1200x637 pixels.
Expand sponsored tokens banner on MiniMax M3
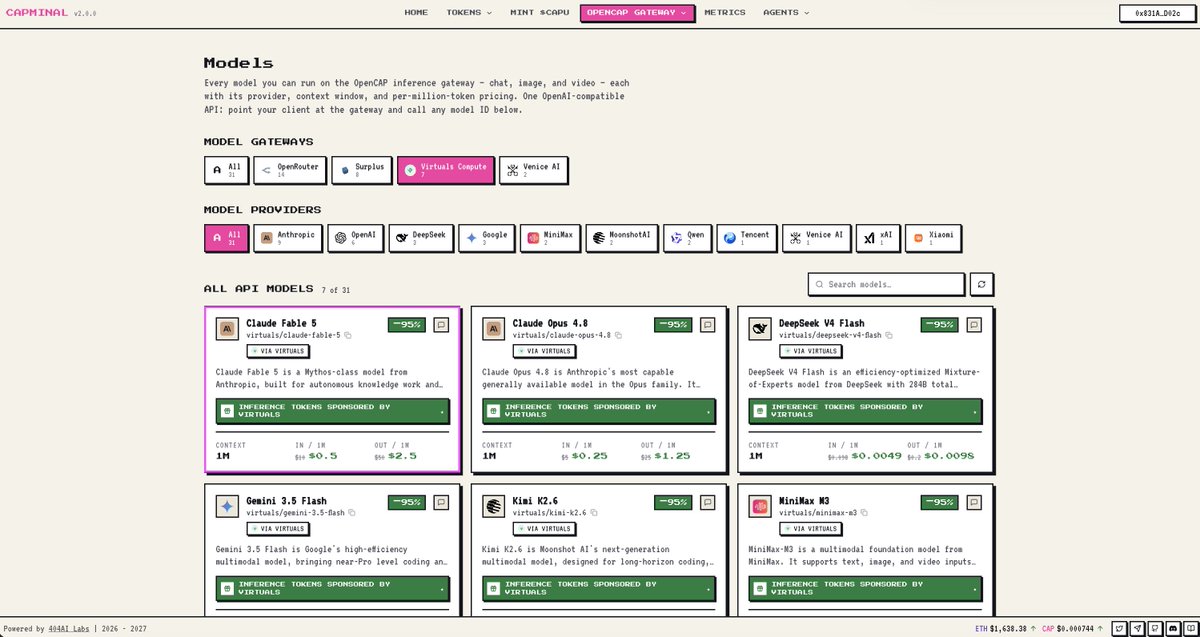click(x=866, y=588)
